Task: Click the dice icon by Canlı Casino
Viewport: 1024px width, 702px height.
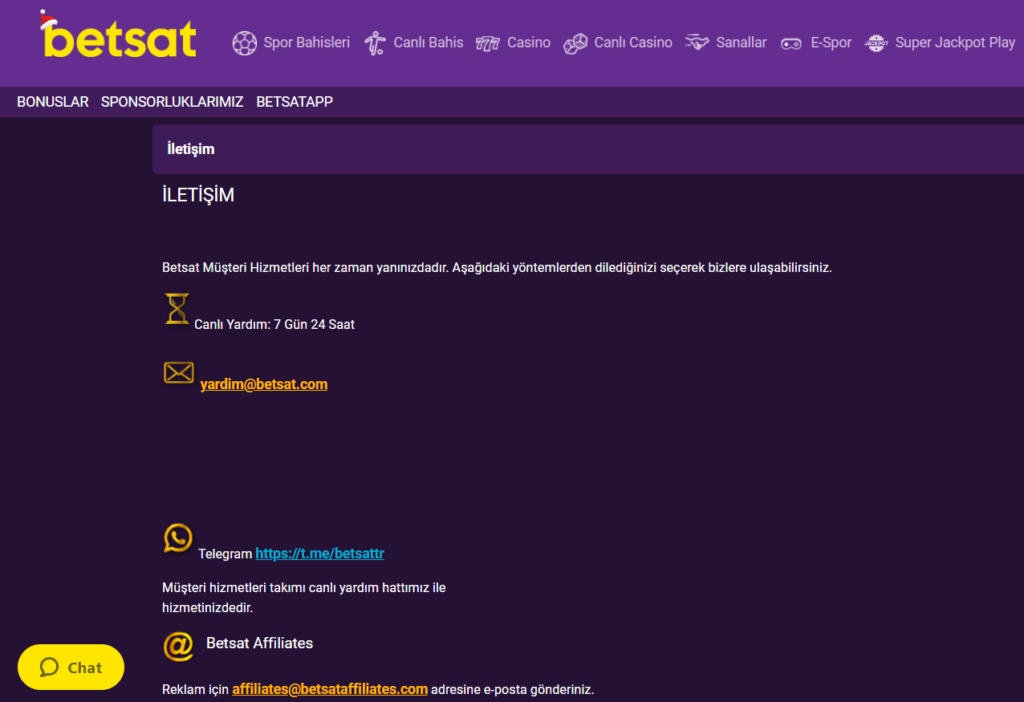Action: coord(575,43)
